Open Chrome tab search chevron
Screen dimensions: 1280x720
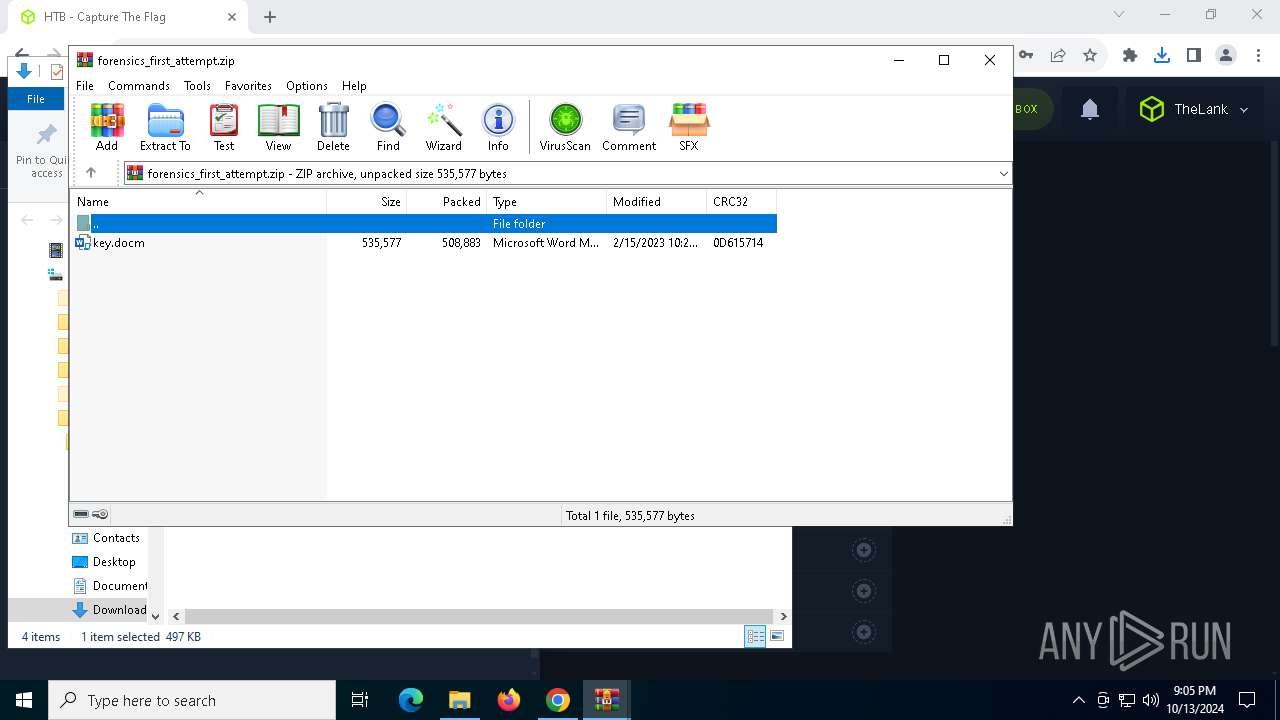[1119, 14]
